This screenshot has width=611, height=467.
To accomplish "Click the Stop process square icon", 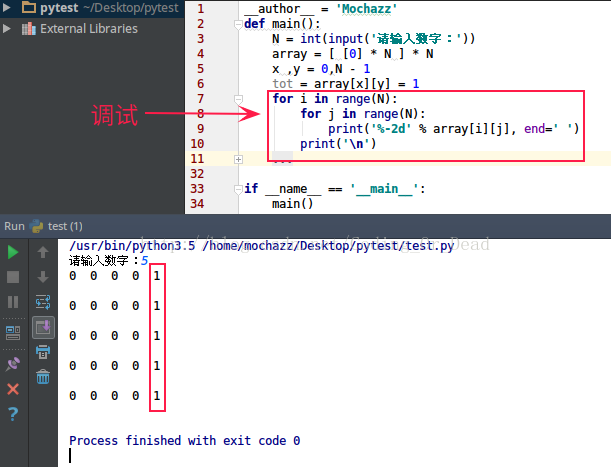I will pos(13,277).
